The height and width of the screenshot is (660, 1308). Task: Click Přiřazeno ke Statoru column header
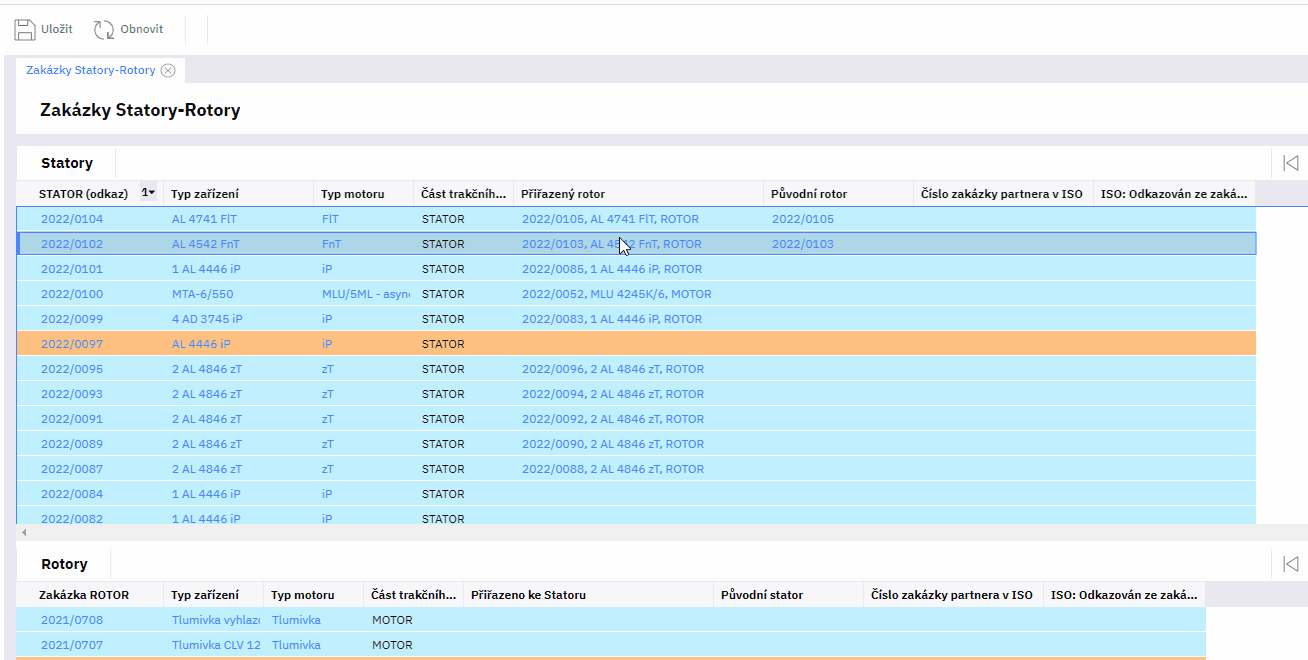(528, 595)
